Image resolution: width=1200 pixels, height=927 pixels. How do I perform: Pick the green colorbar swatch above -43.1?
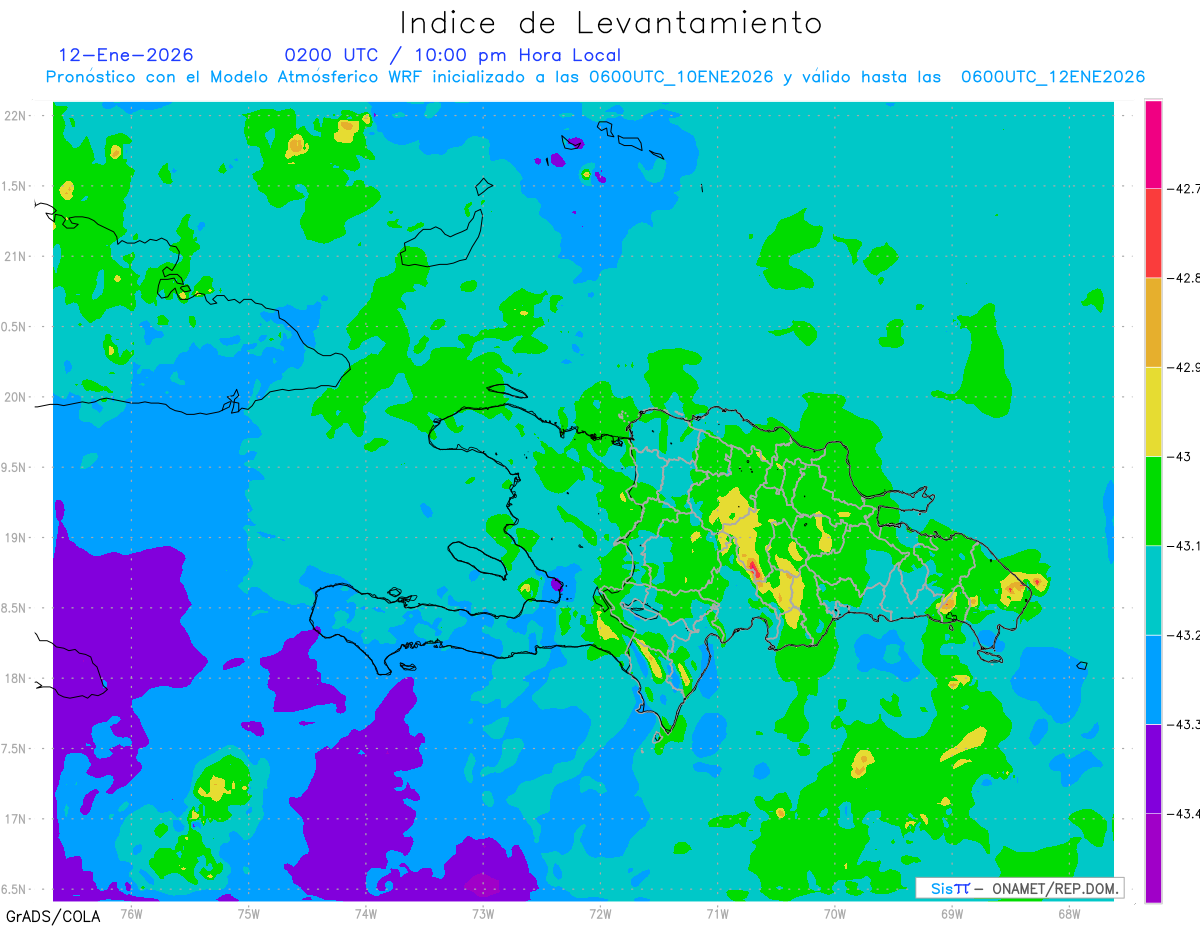coord(1153,501)
